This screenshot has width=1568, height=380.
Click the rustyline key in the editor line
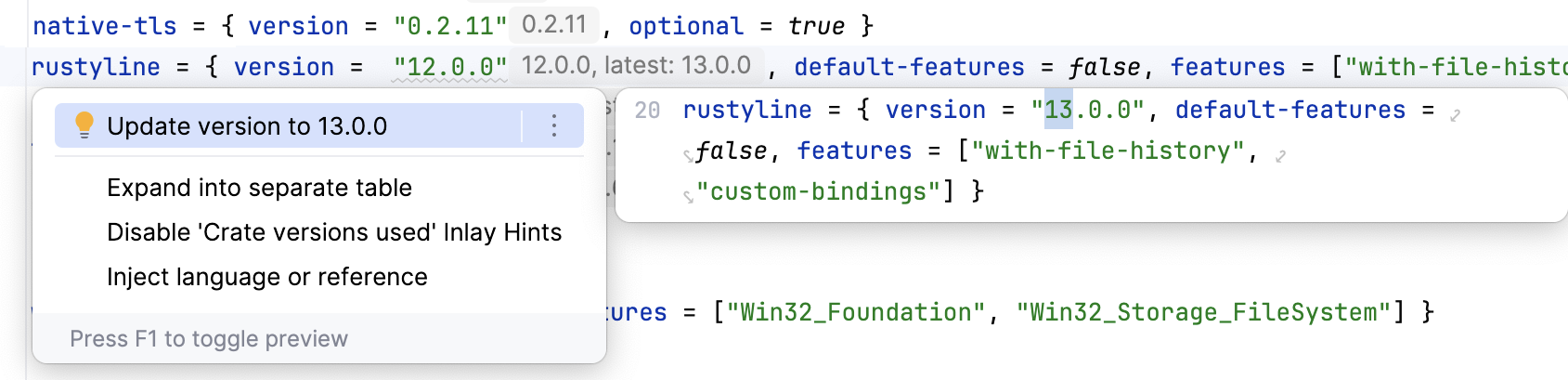click(96, 67)
